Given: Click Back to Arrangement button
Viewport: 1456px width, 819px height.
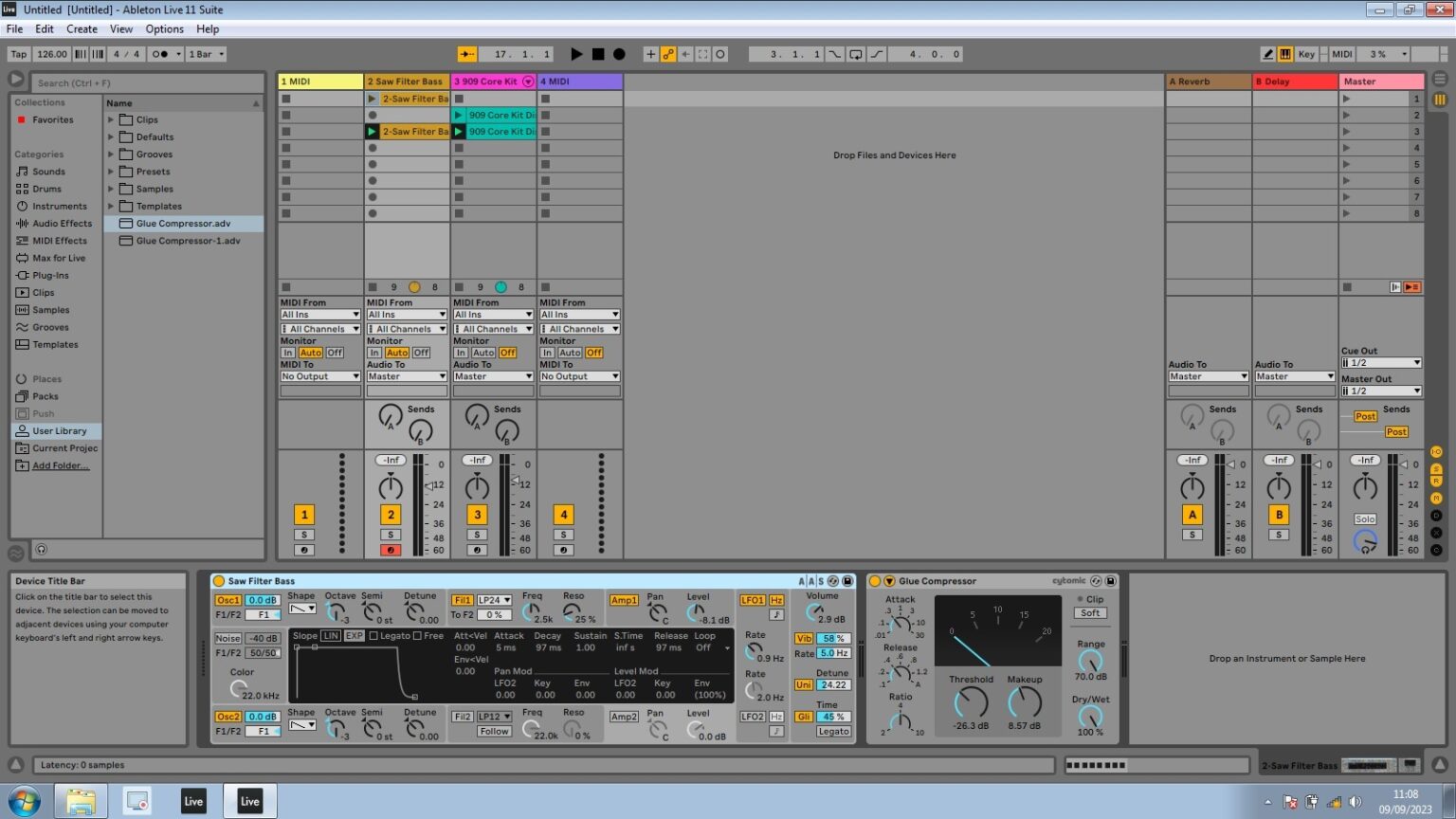Looking at the screenshot, I should 1412,287.
